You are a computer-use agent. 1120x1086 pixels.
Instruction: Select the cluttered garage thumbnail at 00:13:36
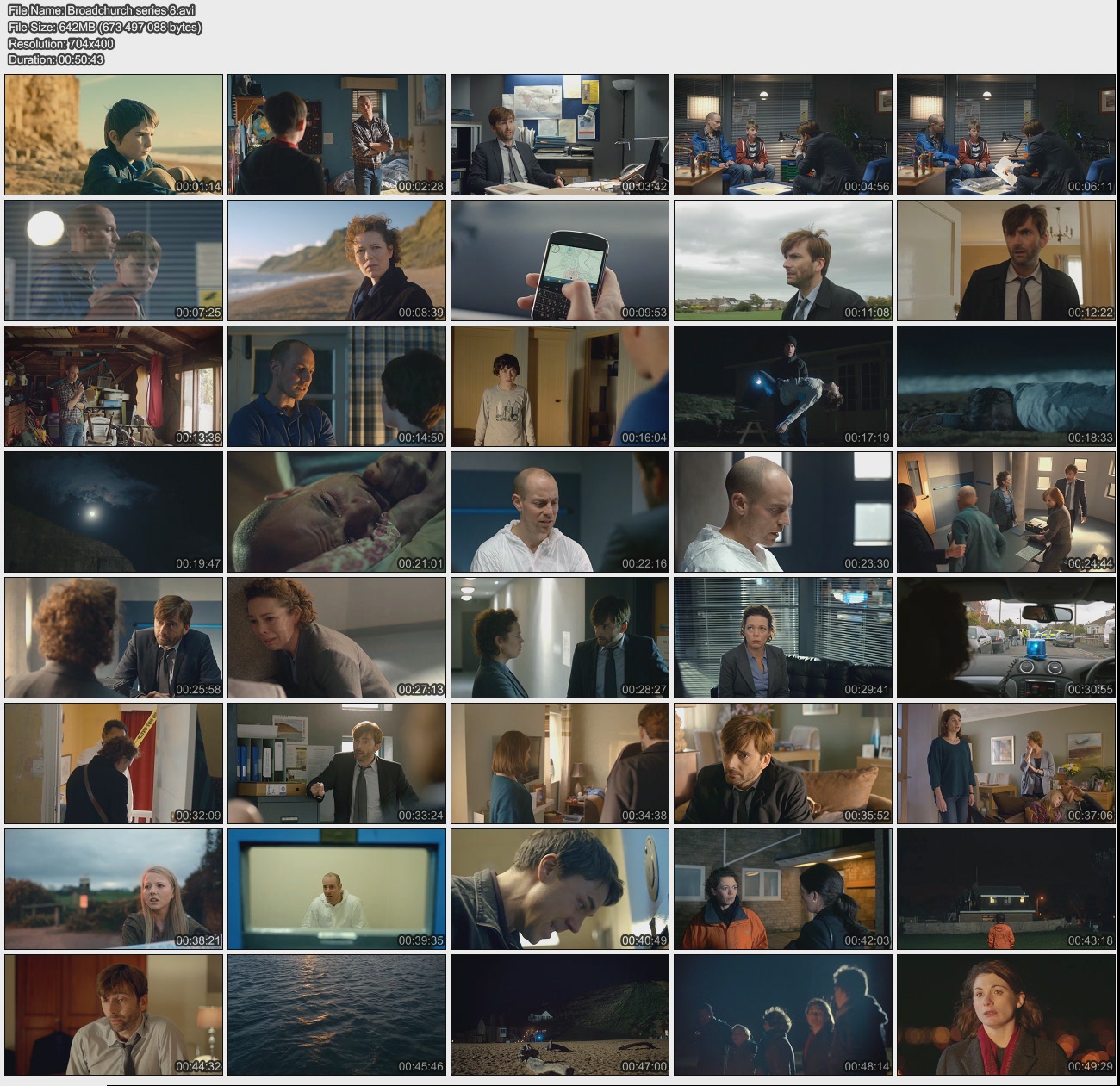[x=114, y=386]
